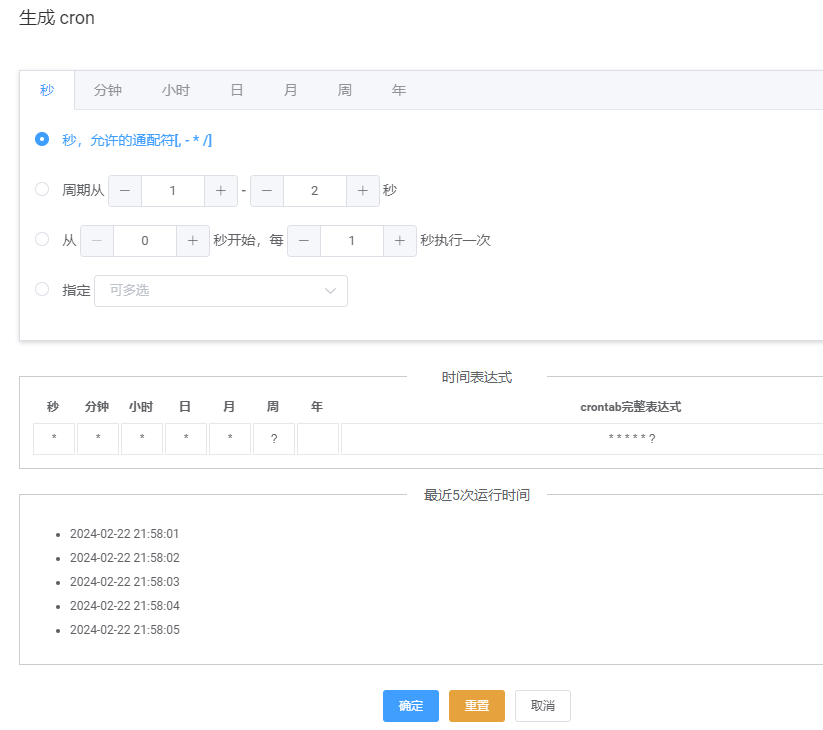Click the 周期从 end input showing 2

click(315, 191)
